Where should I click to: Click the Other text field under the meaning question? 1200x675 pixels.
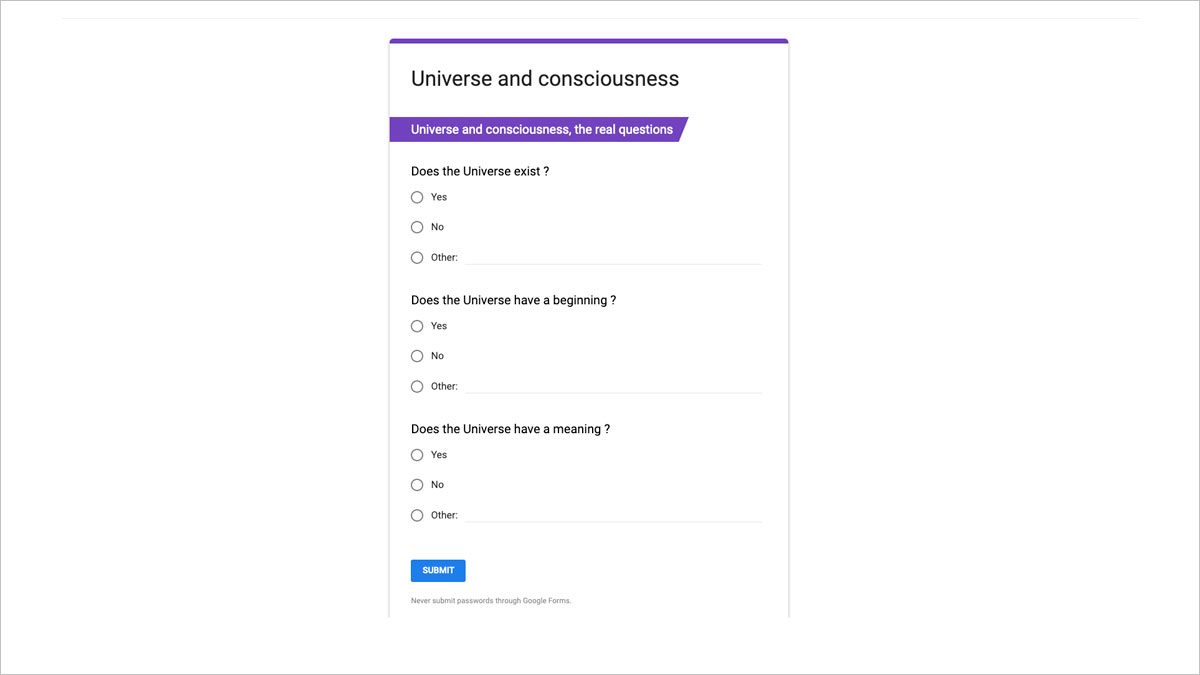point(613,516)
